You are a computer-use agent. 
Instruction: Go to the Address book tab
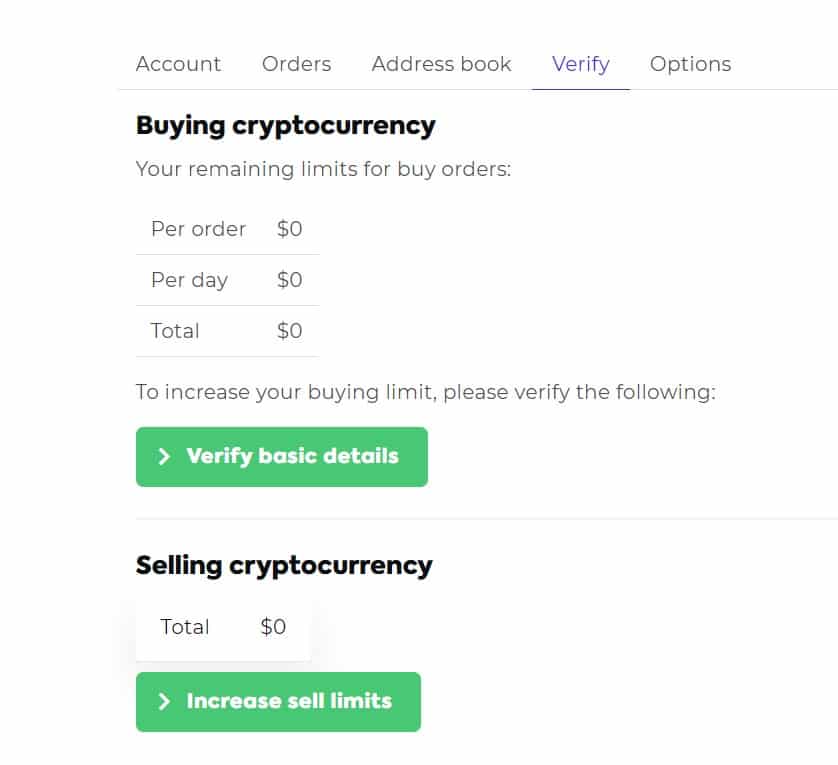tap(441, 64)
